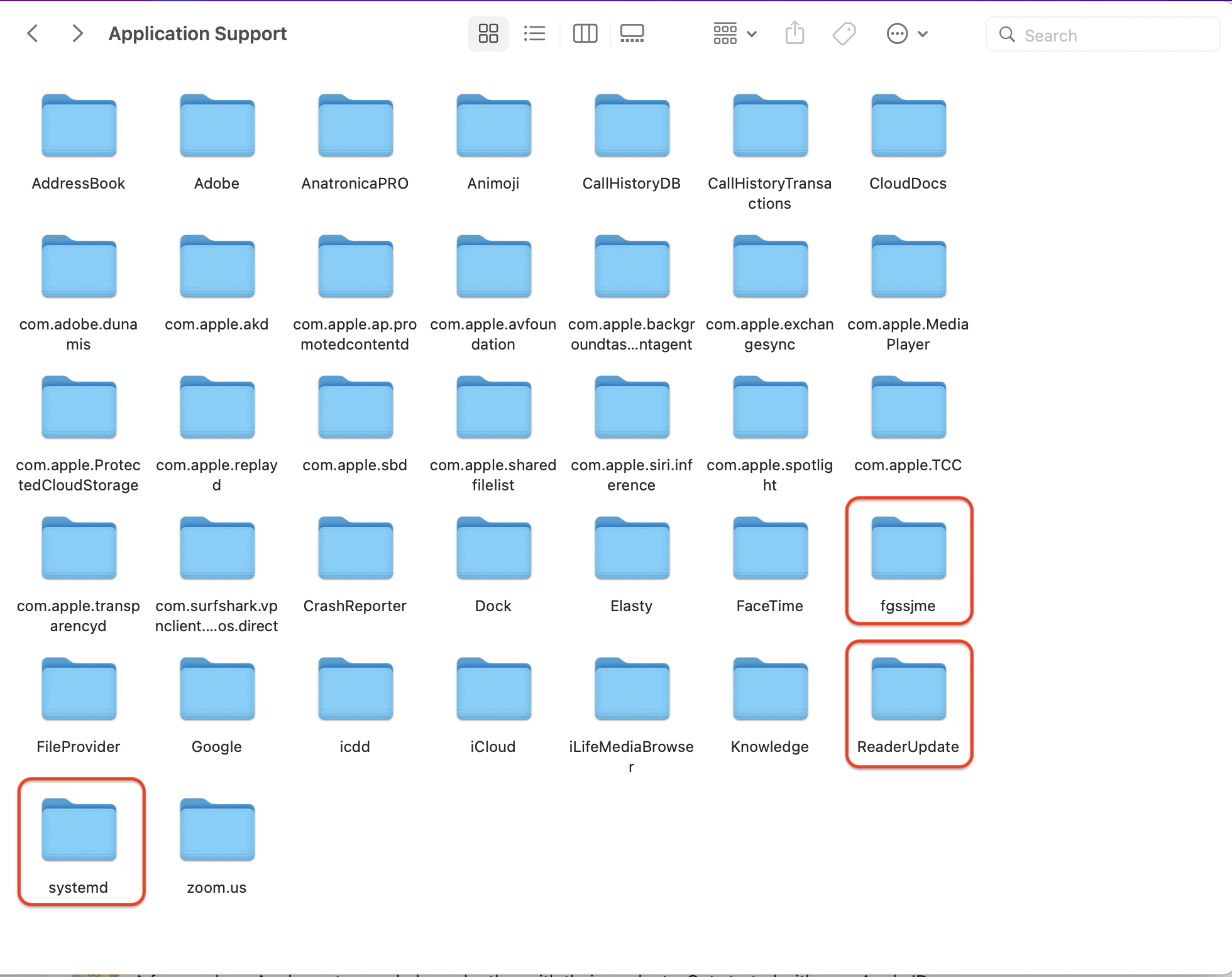
Task: Switch to column view
Action: (x=585, y=34)
